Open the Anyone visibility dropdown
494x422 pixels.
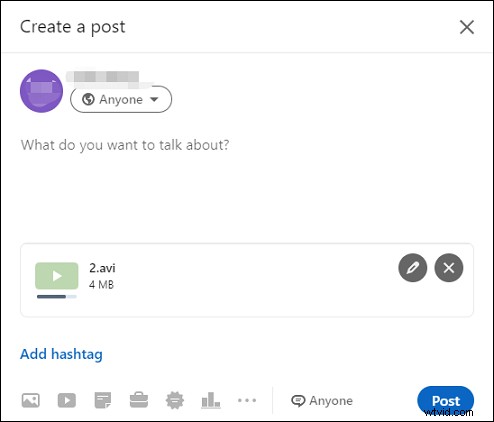click(x=121, y=99)
